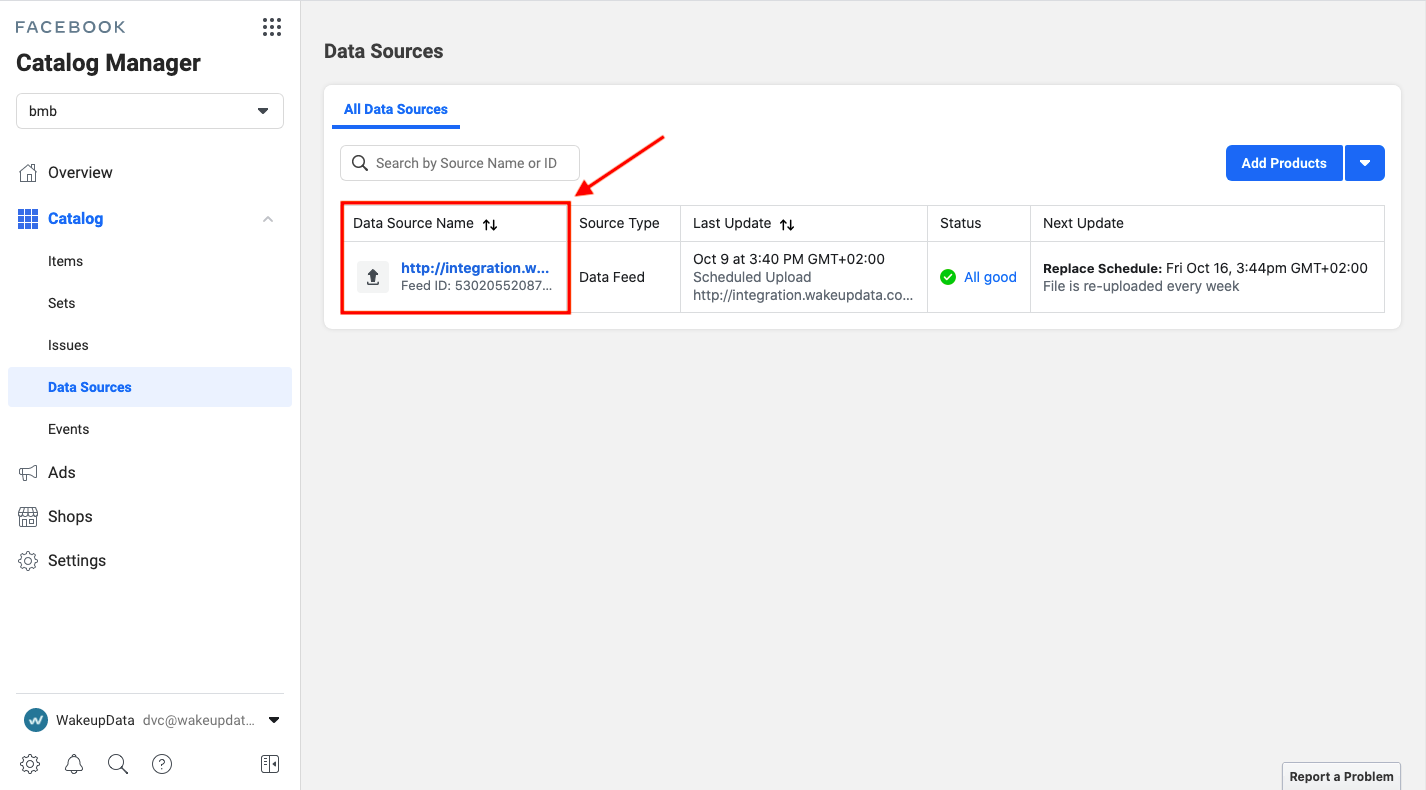Open the All good status link

[x=990, y=277]
